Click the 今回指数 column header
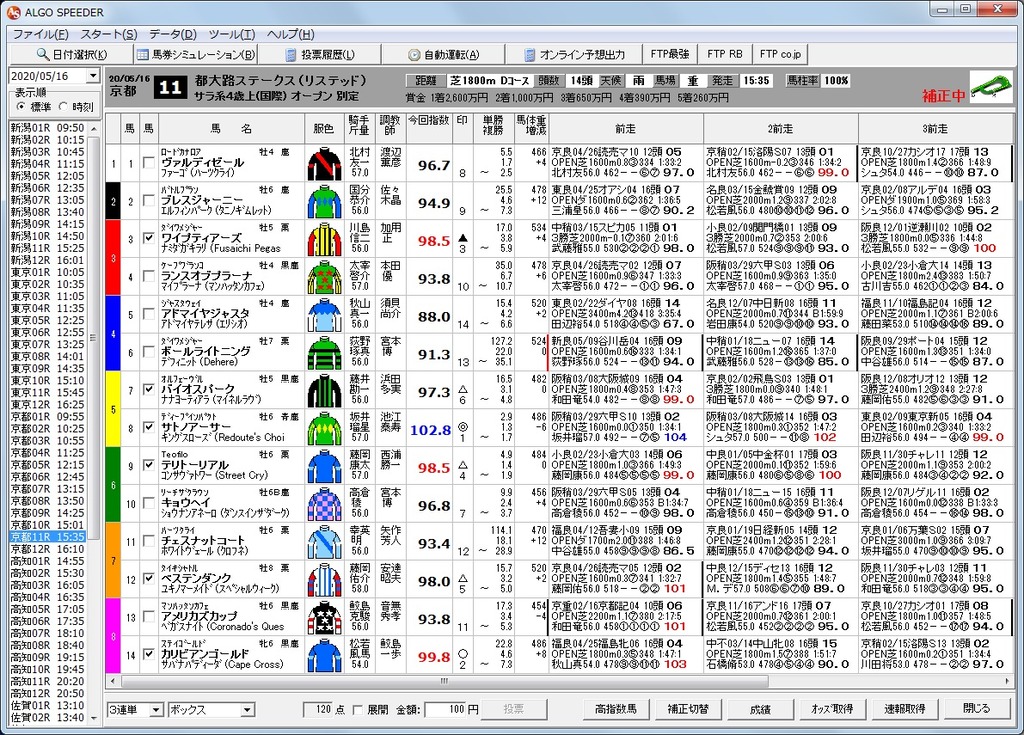This screenshot has width=1024, height=735. [x=429, y=129]
